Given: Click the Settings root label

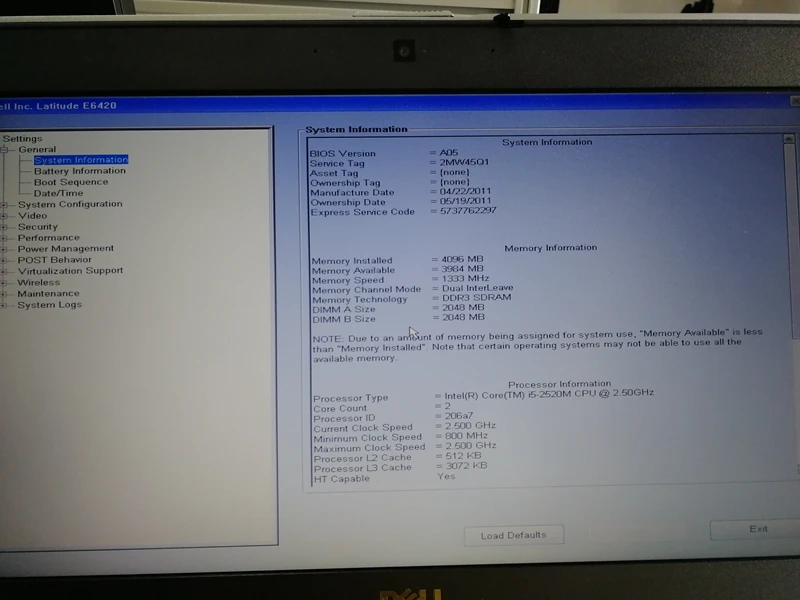Looking at the screenshot, I should pos(22,139).
